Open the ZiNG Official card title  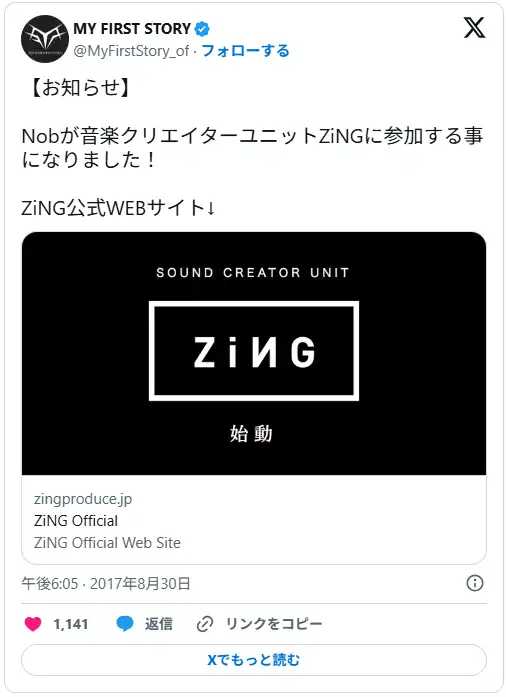tap(76, 521)
